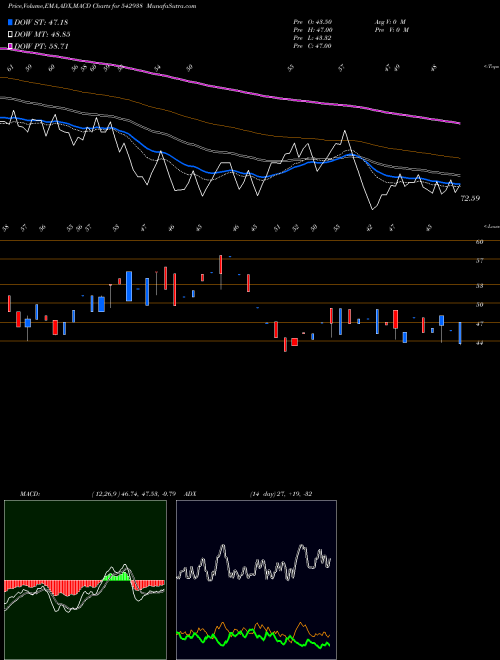Click inside the dark blue ADX chart panel
This screenshot has width=500, height=660.
tap(256, 580)
